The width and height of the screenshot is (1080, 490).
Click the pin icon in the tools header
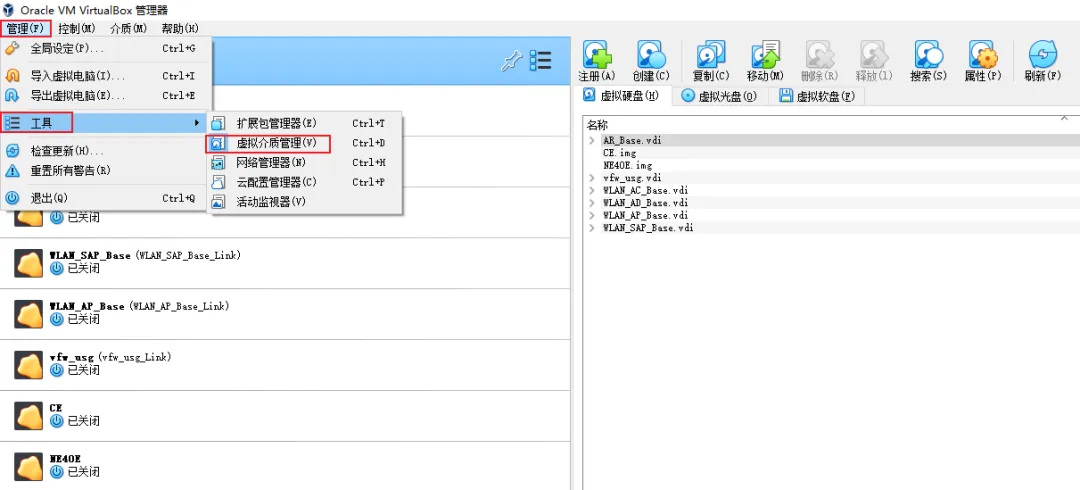point(511,61)
